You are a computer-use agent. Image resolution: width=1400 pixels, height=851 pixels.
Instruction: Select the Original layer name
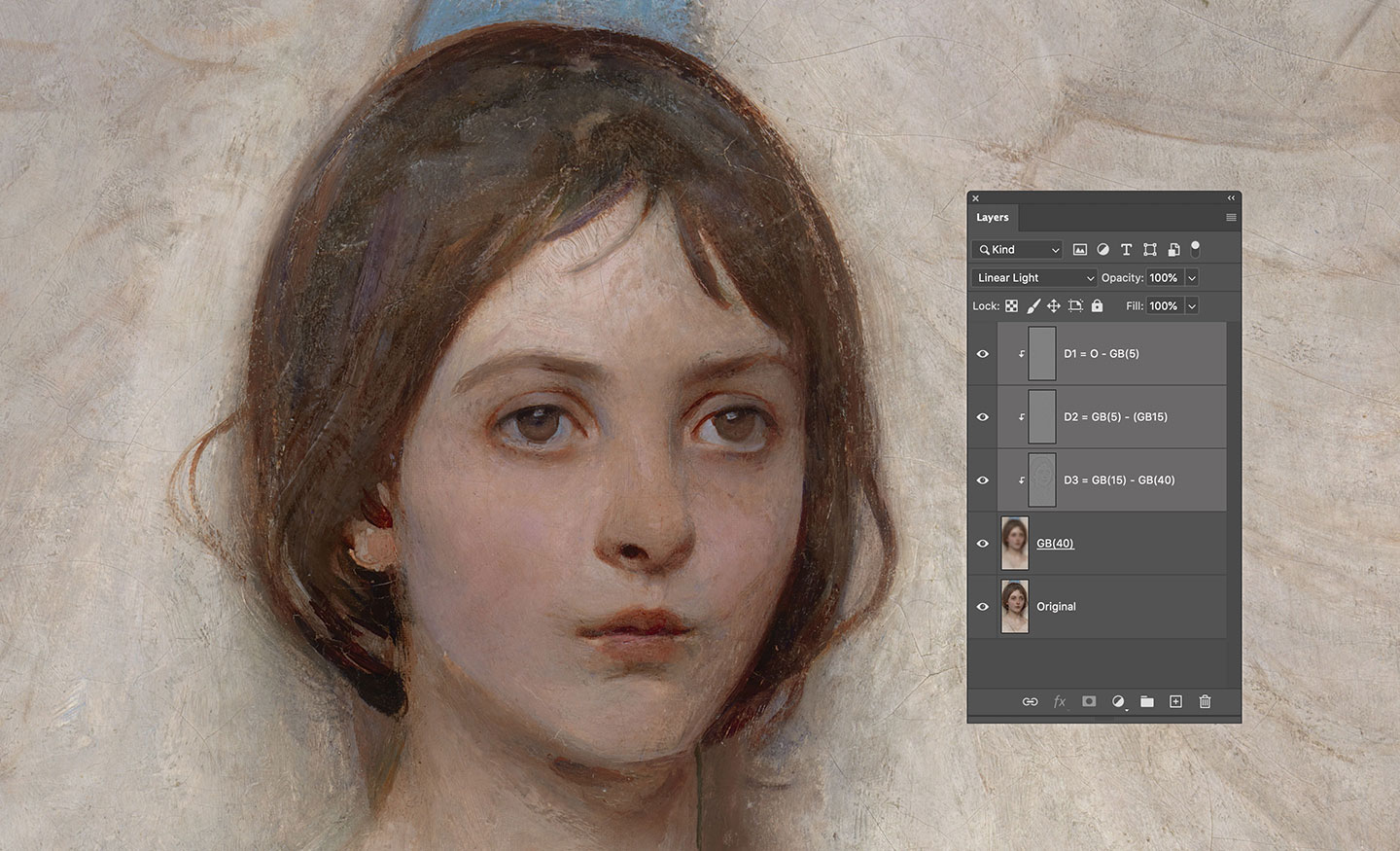coord(1056,607)
